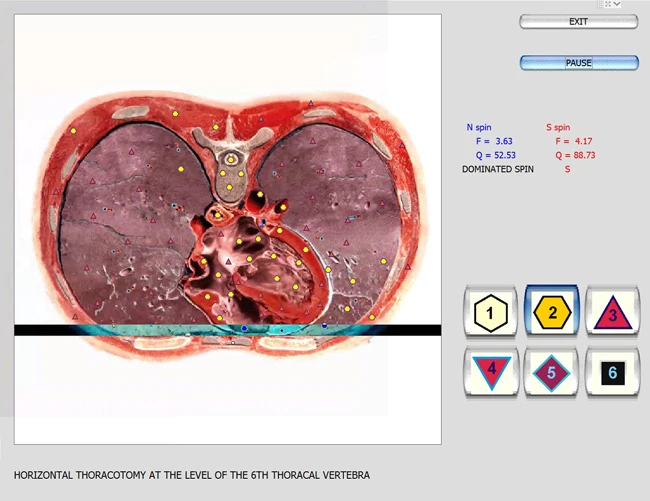Expand the top-right chevron dropdown
650x501 pixels.
click(x=617, y=4)
